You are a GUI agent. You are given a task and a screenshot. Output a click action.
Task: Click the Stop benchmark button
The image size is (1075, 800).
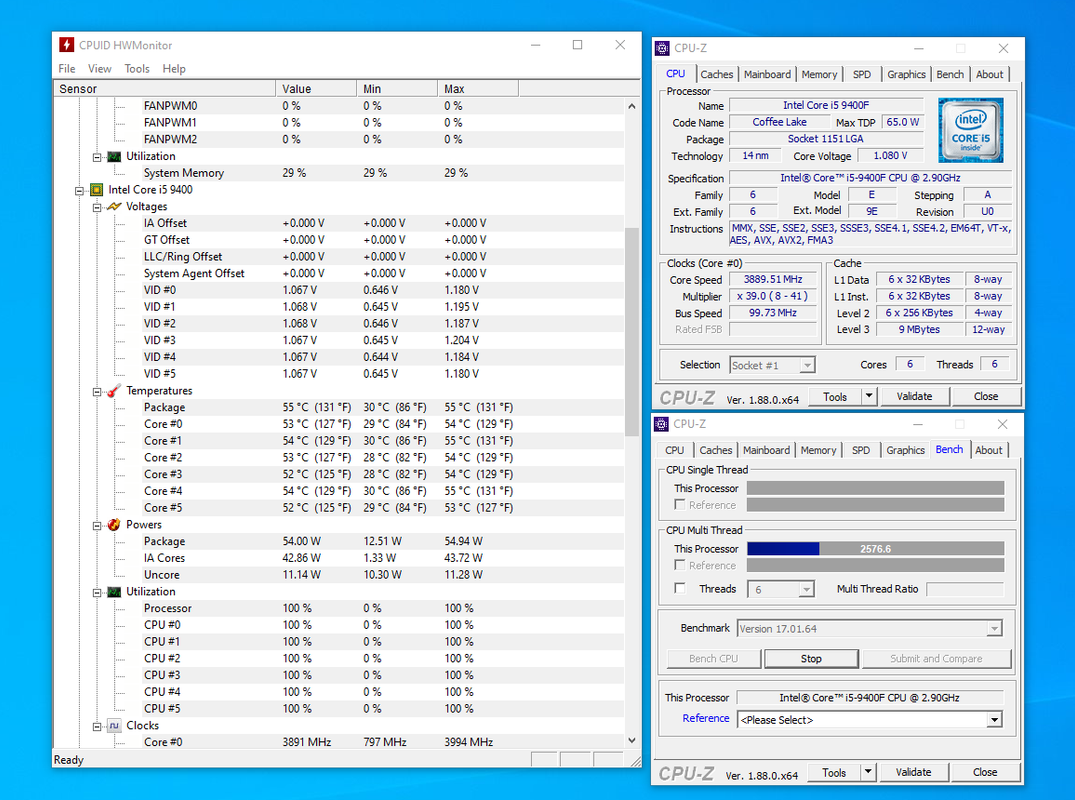pos(811,658)
